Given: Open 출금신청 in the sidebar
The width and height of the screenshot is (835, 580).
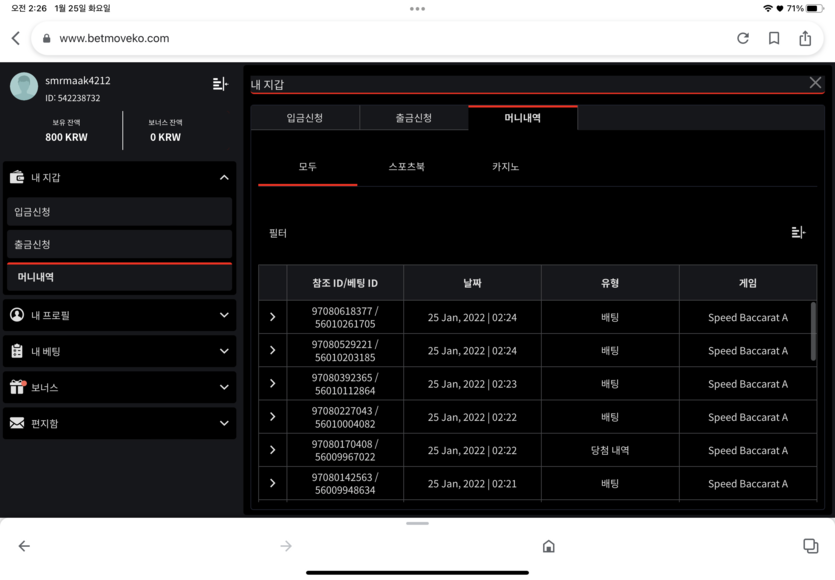Looking at the screenshot, I should pyautogui.click(x=120, y=244).
